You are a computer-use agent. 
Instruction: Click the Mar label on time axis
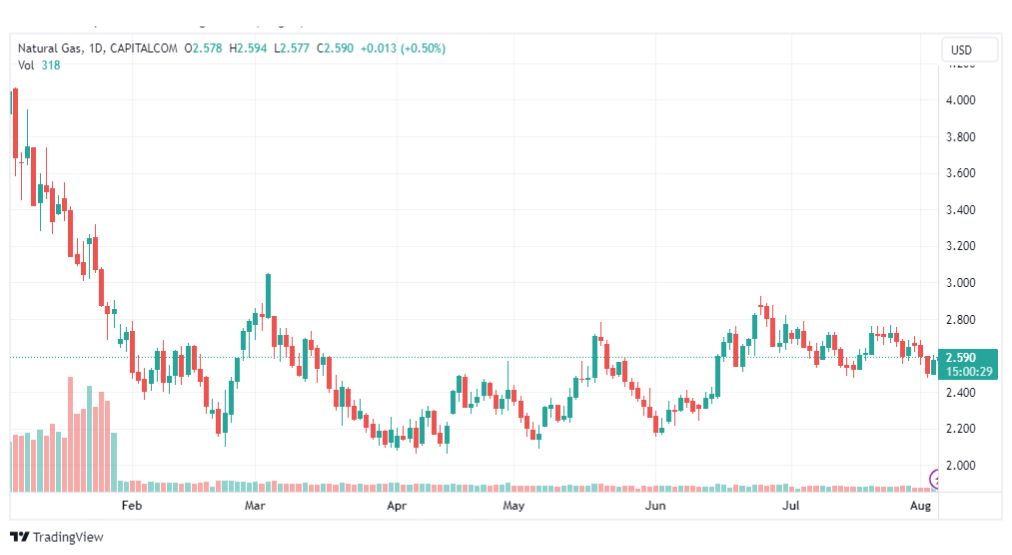point(255,505)
